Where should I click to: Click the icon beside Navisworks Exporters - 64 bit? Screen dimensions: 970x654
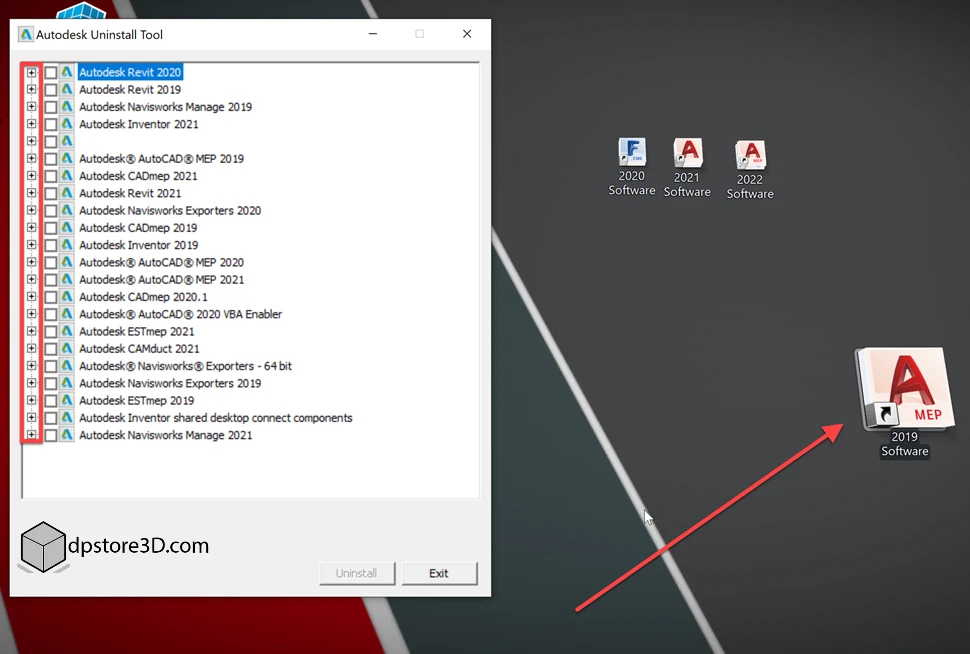click(67, 366)
